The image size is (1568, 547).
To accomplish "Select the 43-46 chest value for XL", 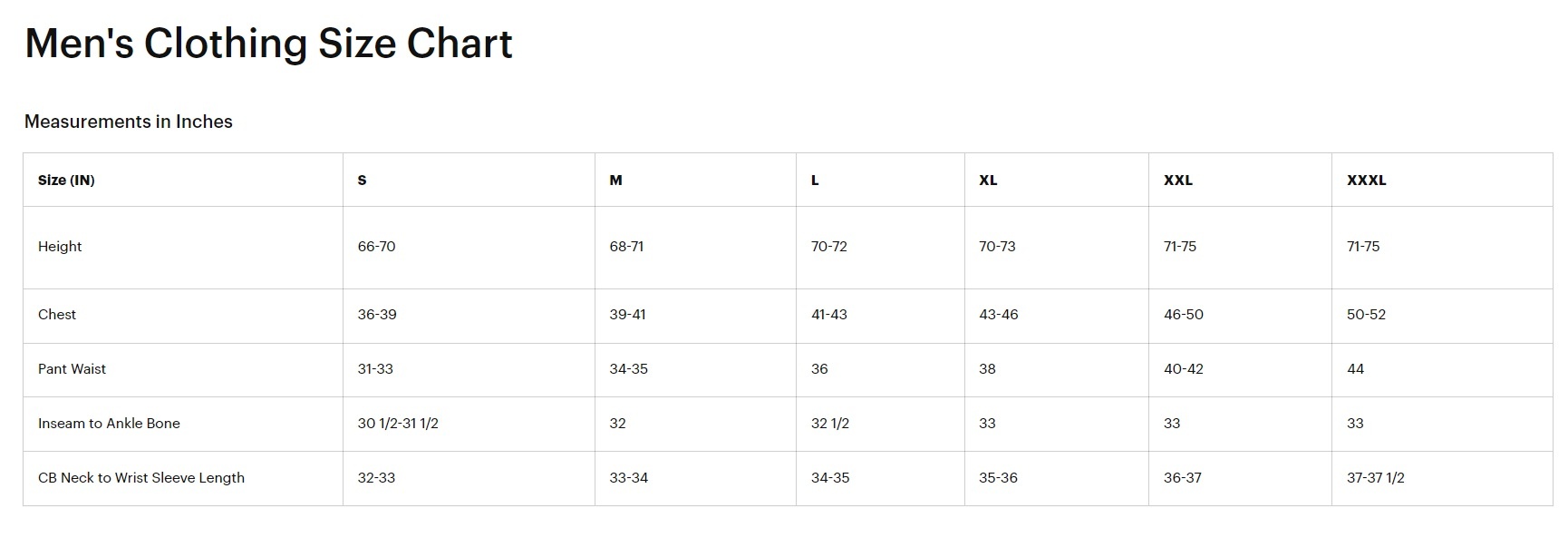I will (998, 314).
